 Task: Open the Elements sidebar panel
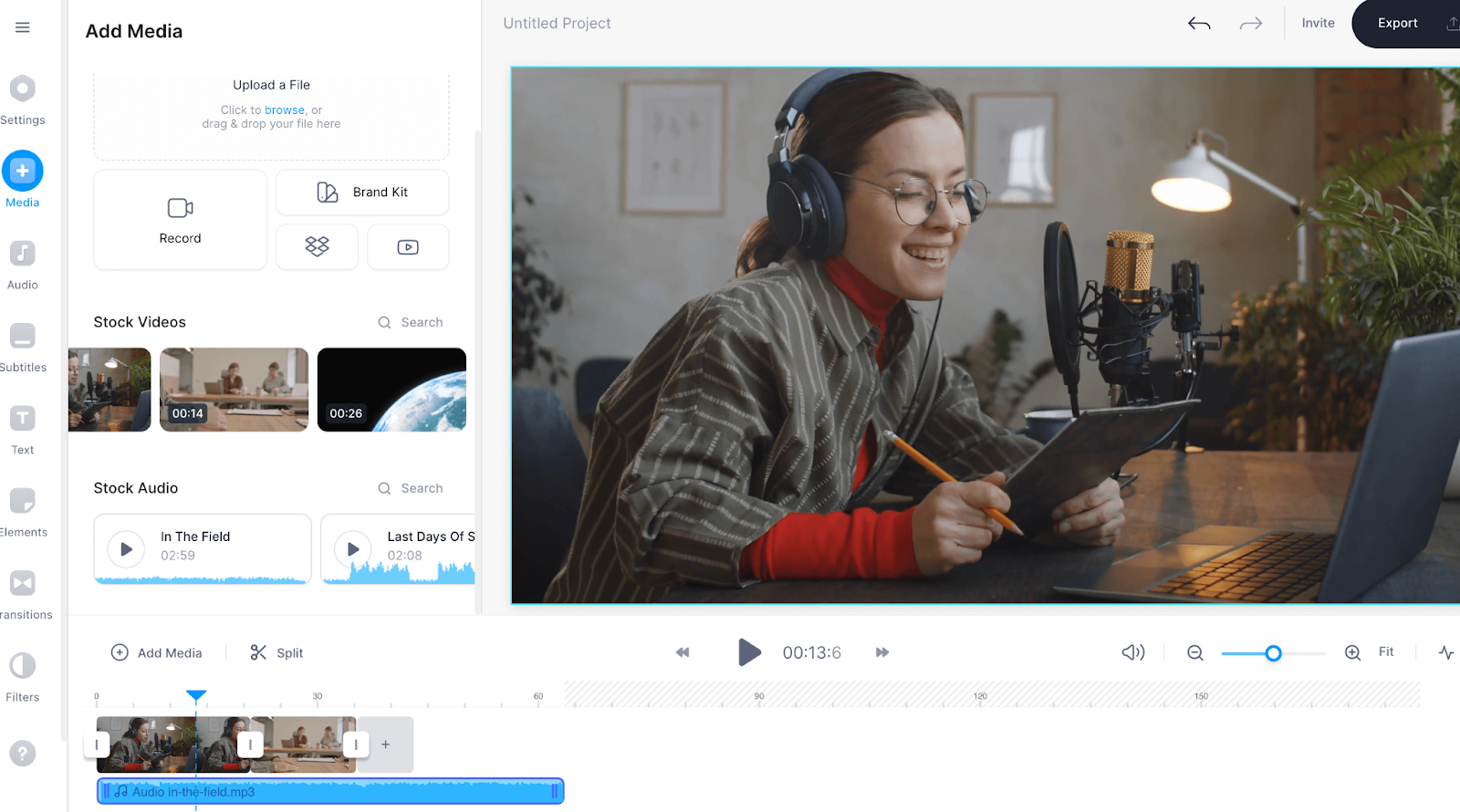click(23, 512)
